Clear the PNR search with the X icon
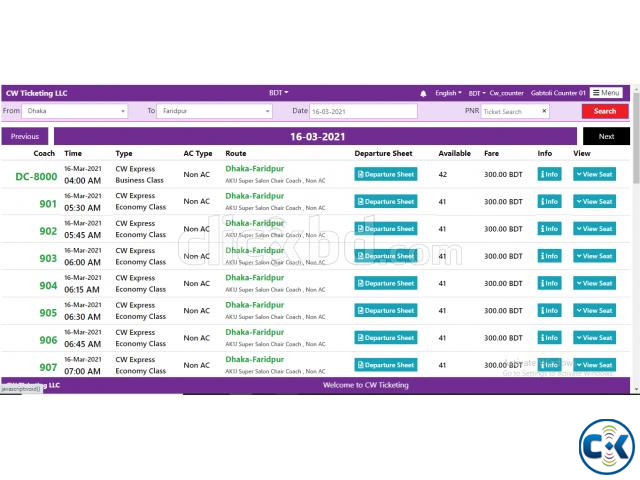Image resolution: width=640 pixels, height=480 pixels. 544,111
